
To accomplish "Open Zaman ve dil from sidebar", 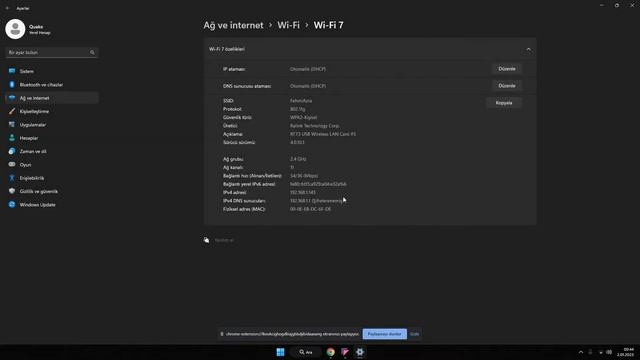I will 51,151.
